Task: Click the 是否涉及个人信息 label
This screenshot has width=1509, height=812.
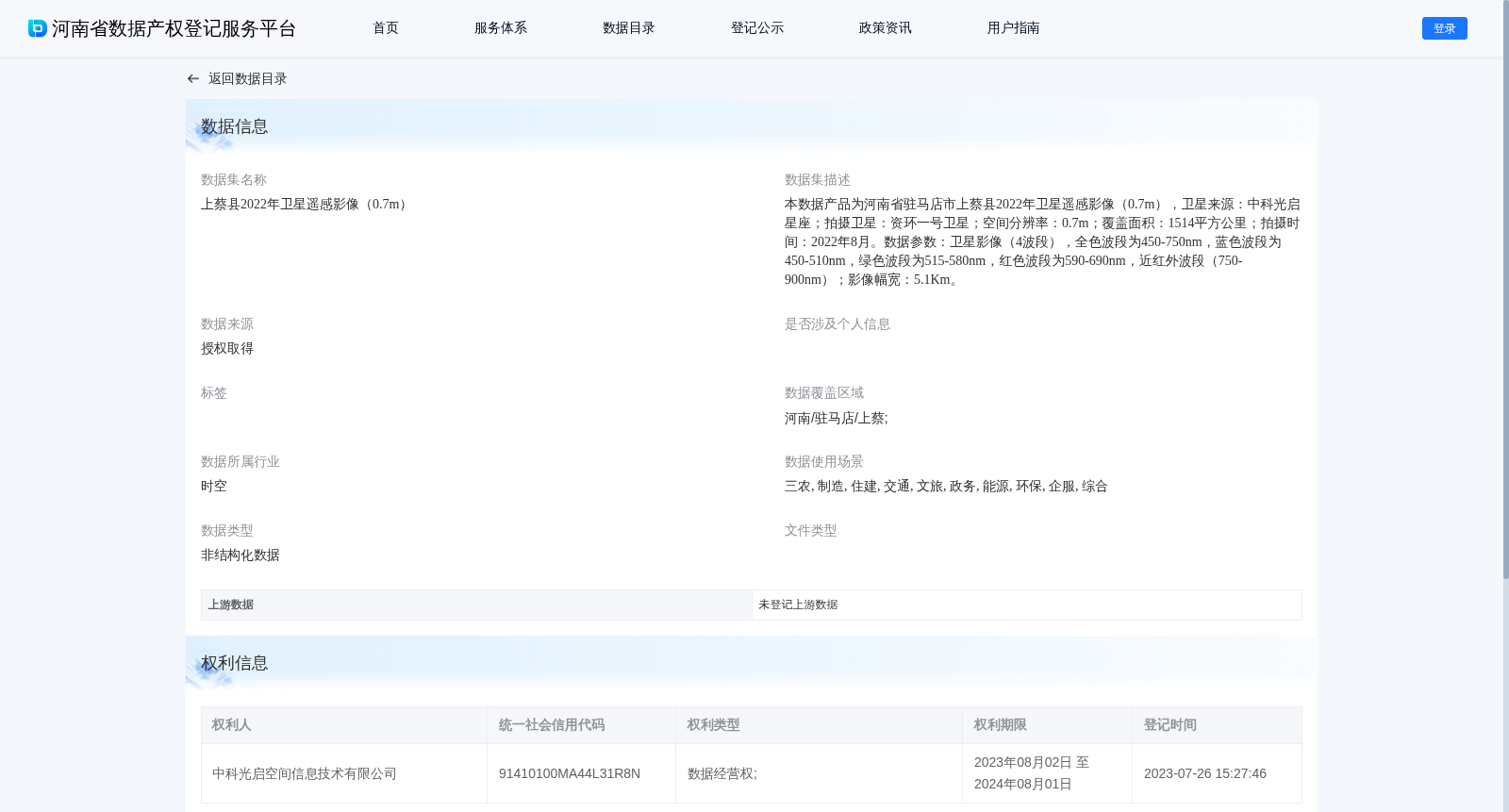Action: point(837,324)
